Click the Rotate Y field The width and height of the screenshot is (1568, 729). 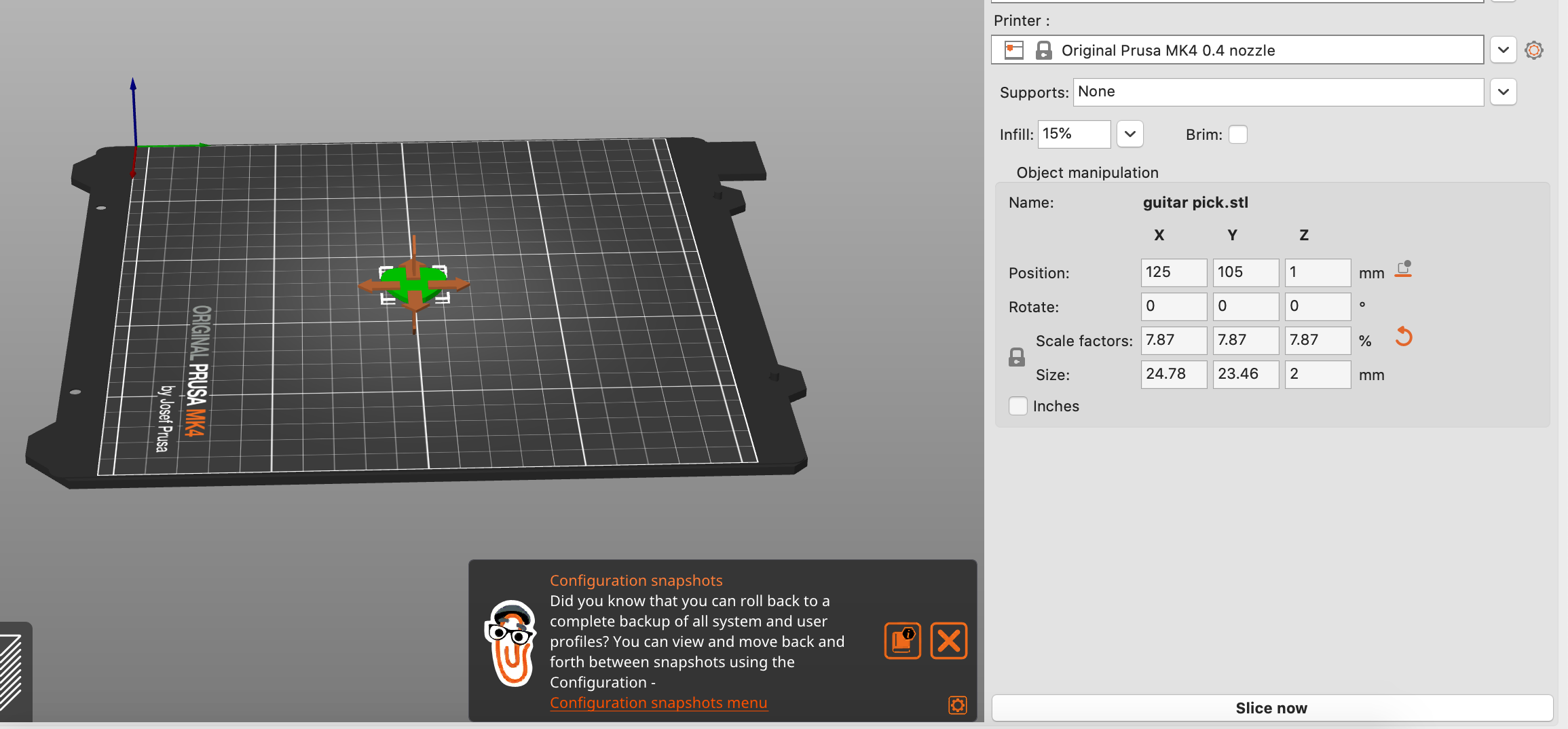point(1246,306)
